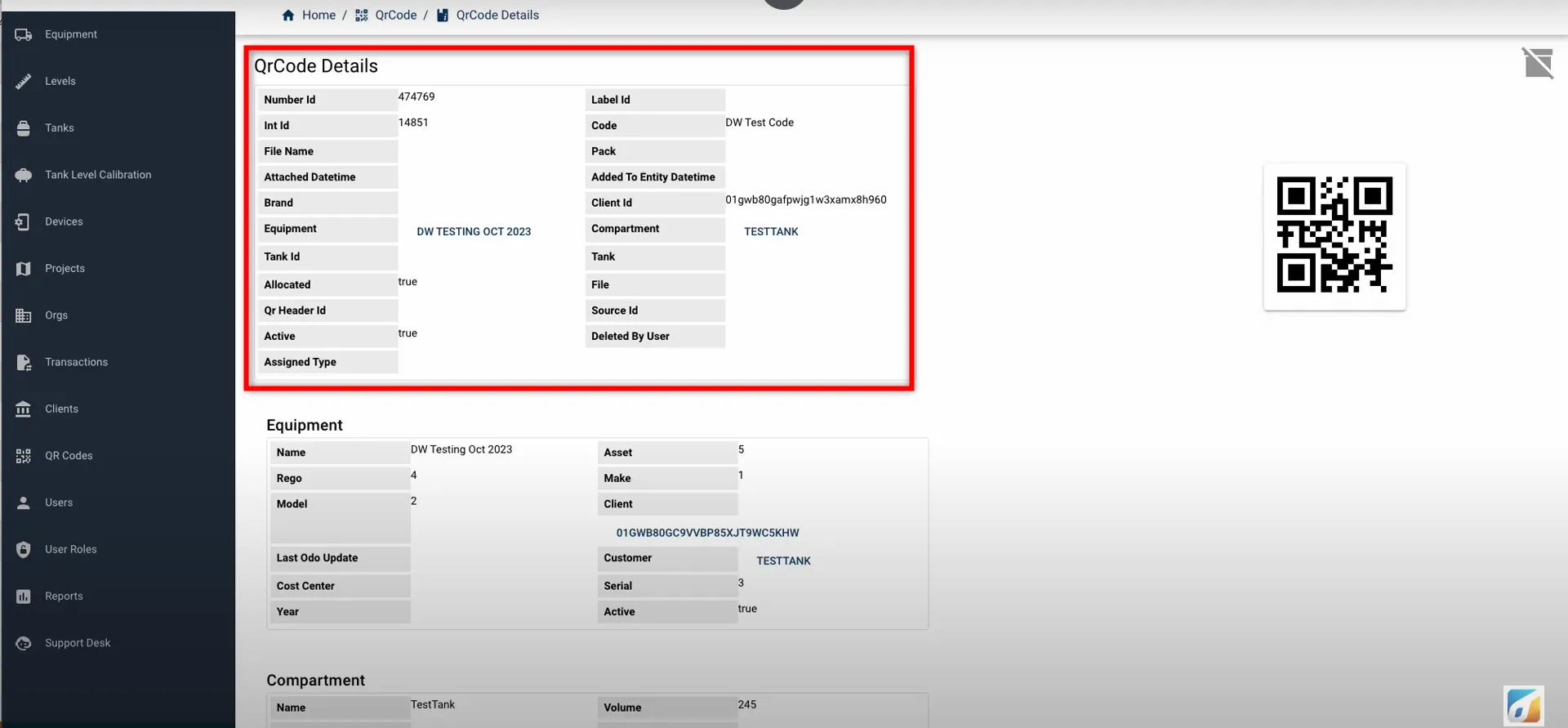This screenshot has height=728, width=1568.
Task: Open the Levels menu item
Action: coord(60,81)
